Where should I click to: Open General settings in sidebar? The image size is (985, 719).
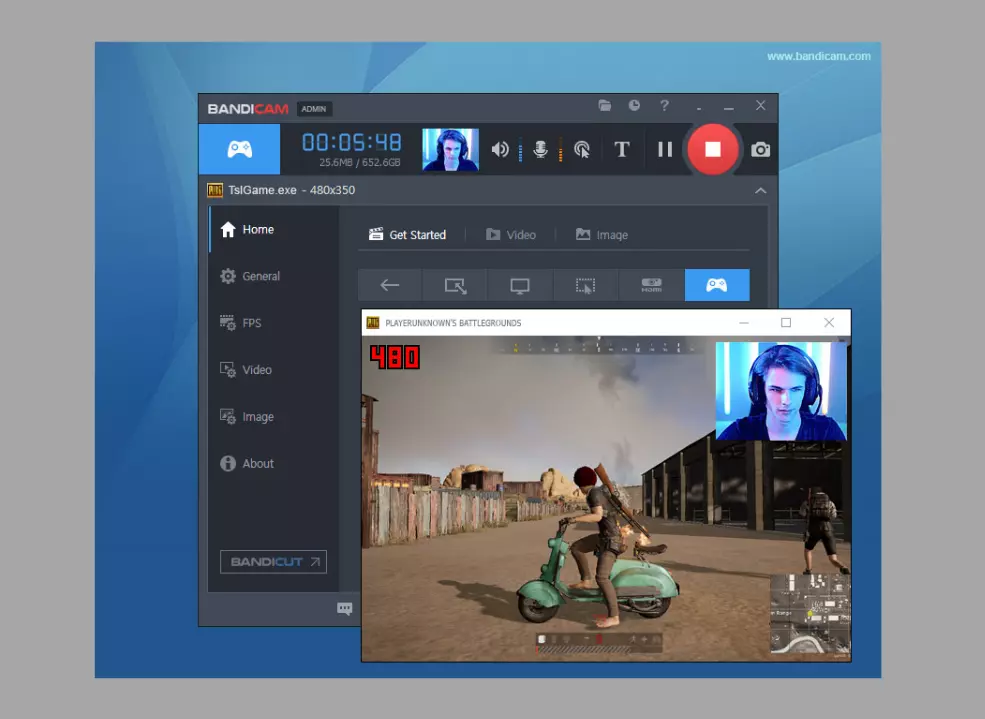click(x=274, y=276)
